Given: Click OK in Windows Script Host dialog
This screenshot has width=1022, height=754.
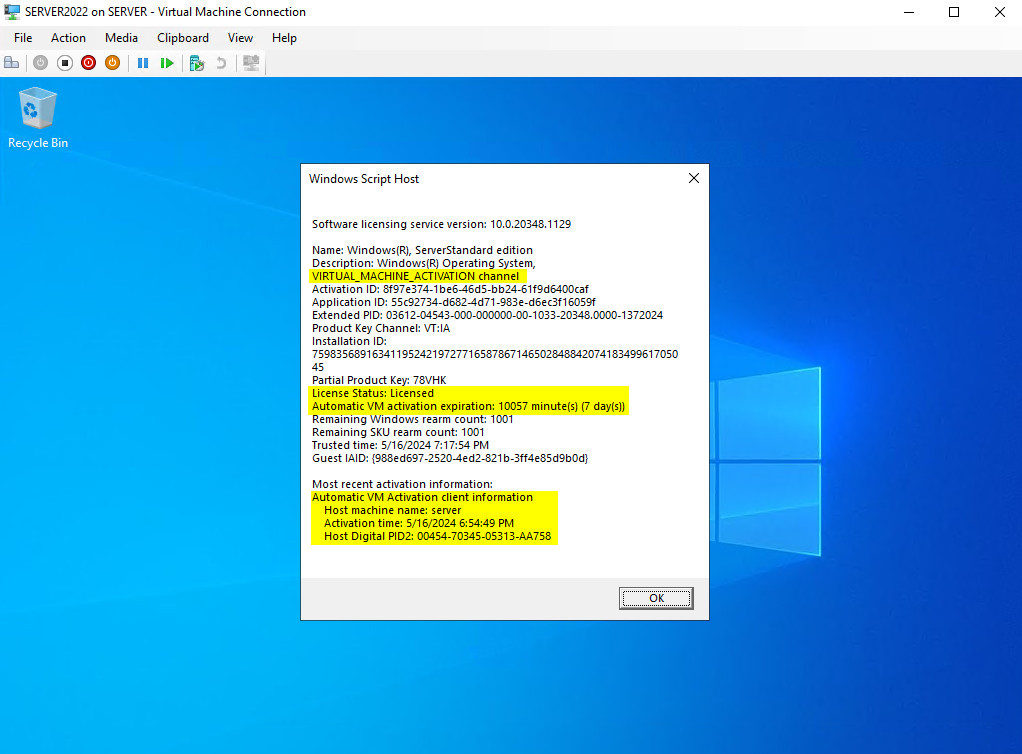Looking at the screenshot, I should pyautogui.click(x=656, y=598).
